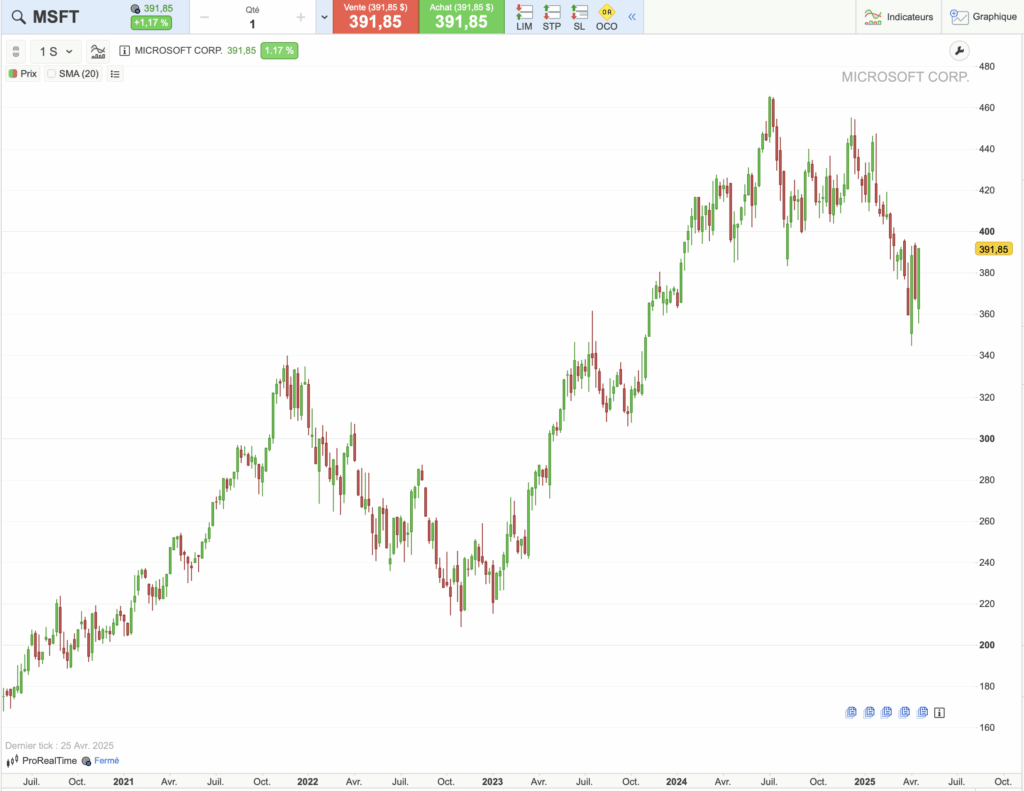The height and width of the screenshot is (791, 1024).
Task: Click the 2023 label on time axis
Action: pyautogui.click(x=492, y=782)
